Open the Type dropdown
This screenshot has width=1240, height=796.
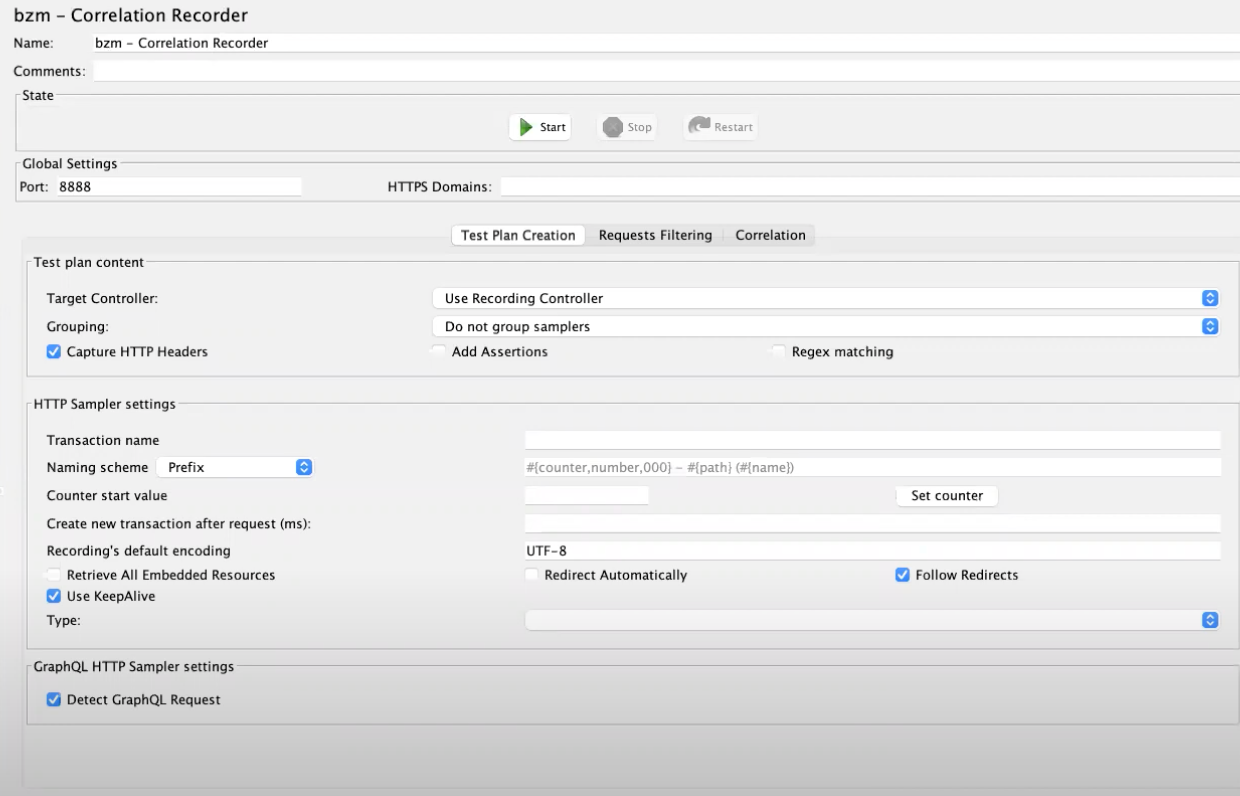872,620
